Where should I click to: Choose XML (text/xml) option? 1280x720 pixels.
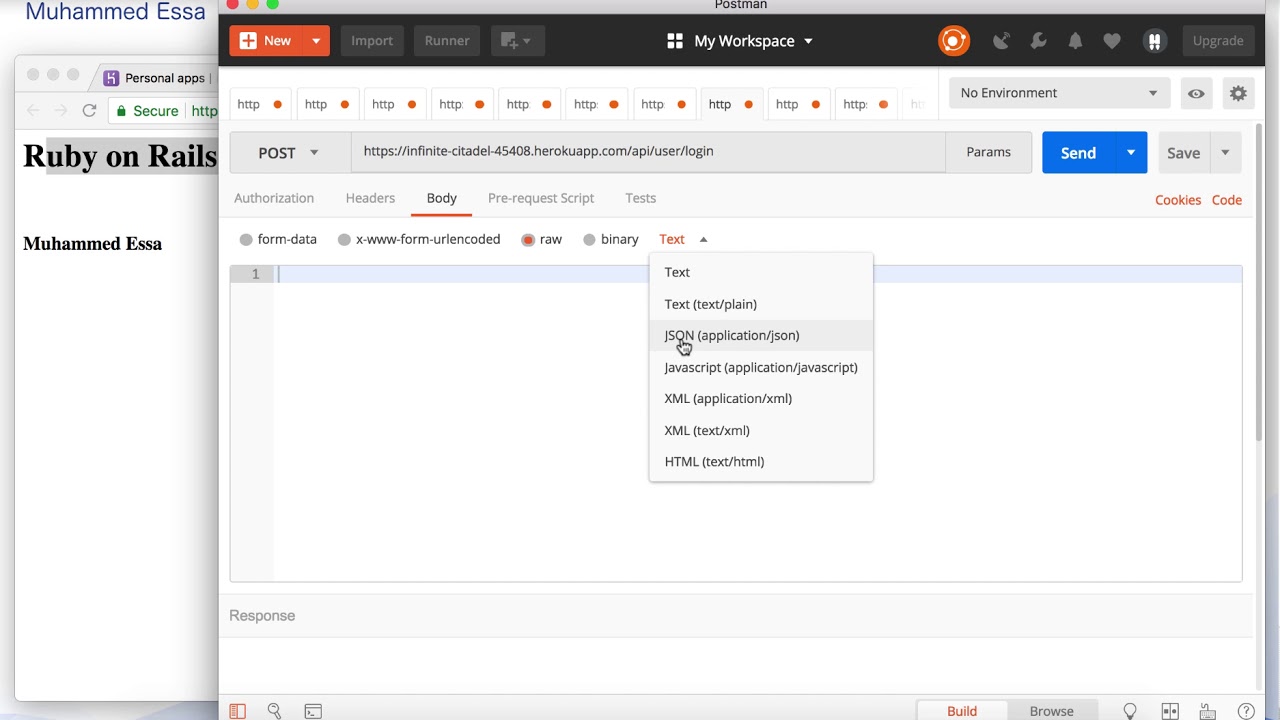point(761,430)
